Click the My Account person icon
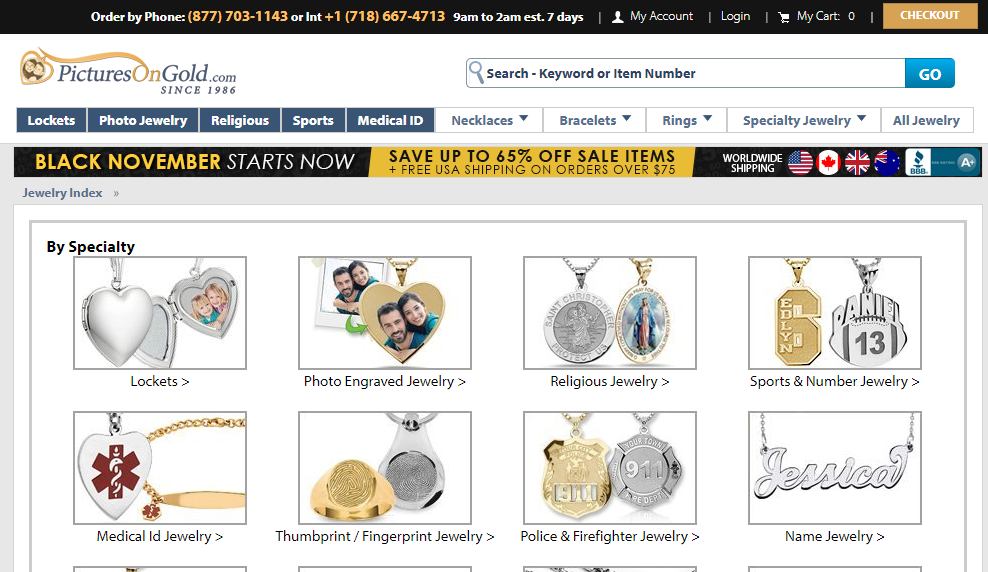The height and width of the screenshot is (572, 988). [x=618, y=17]
